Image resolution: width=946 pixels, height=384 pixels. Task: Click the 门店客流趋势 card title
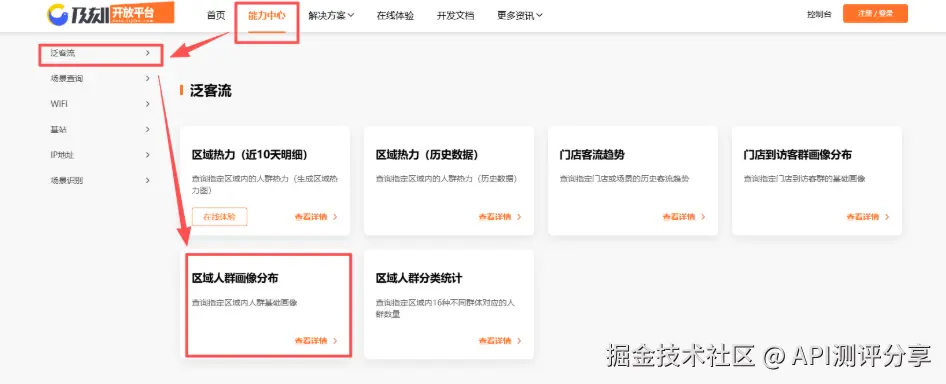592,155
